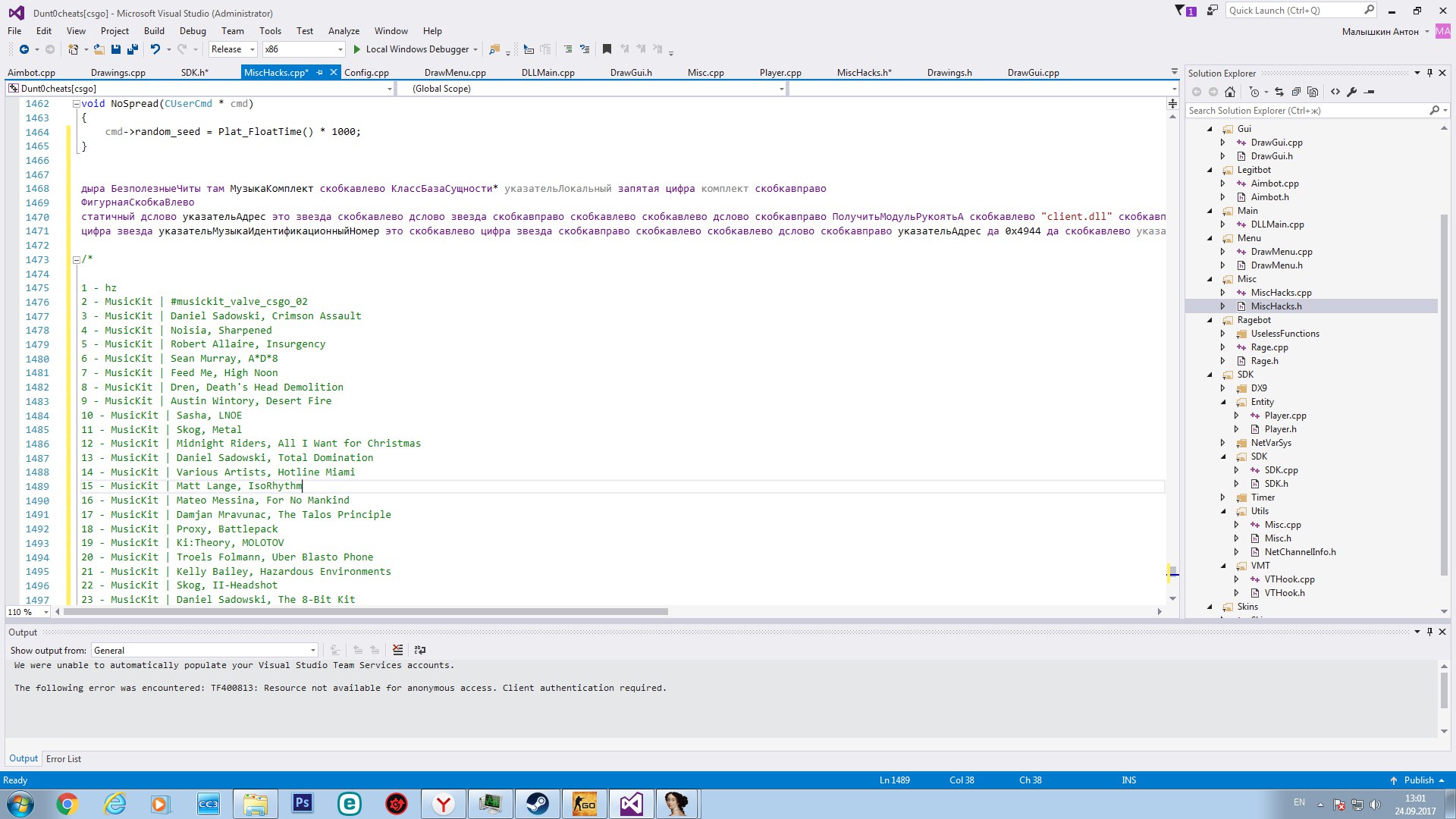1456x819 pixels.
Task: Click the New Project toolbar icon
Action: click(x=73, y=49)
